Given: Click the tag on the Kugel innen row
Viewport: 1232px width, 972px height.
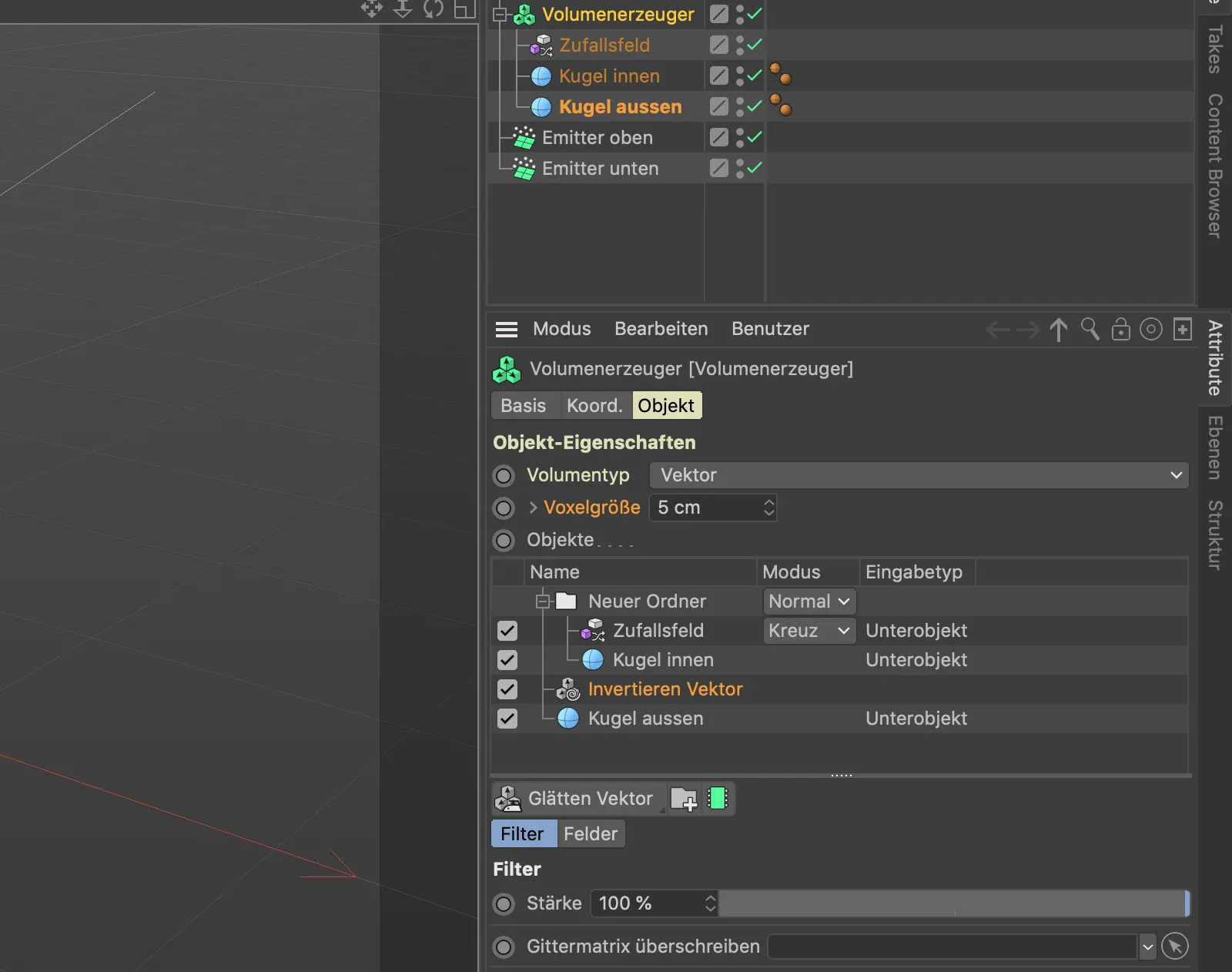Looking at the screenshot, I should 781,75.
